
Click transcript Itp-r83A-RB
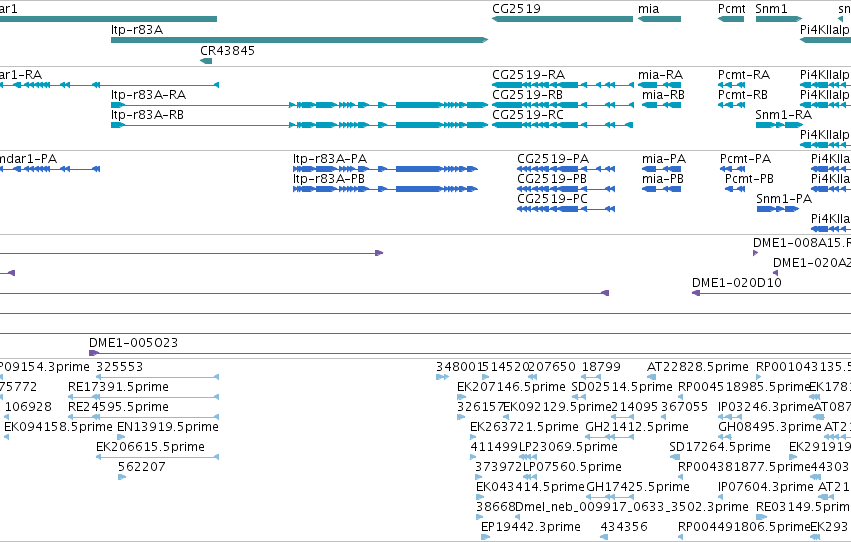coord(300,125)
